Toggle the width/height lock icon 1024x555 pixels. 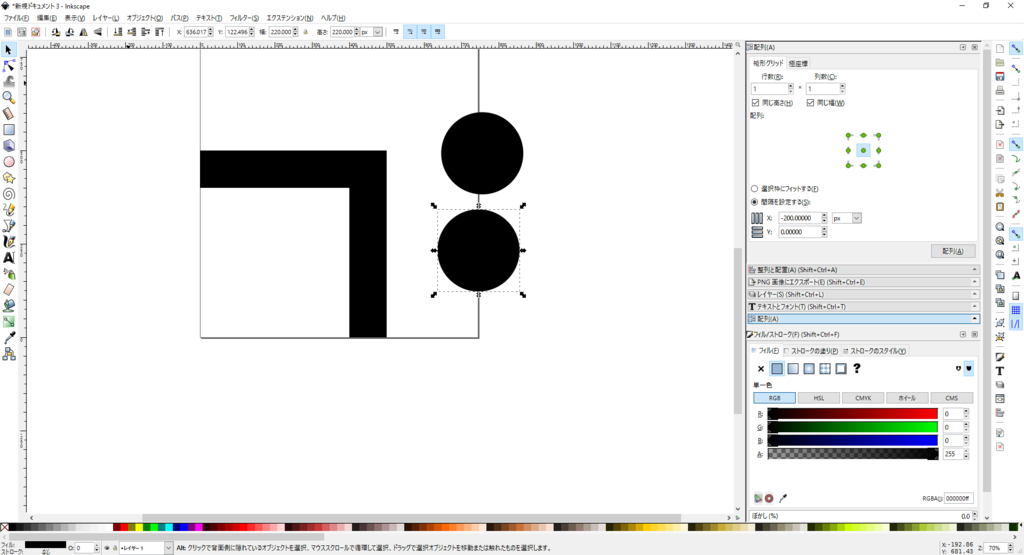tap(305, 31)
